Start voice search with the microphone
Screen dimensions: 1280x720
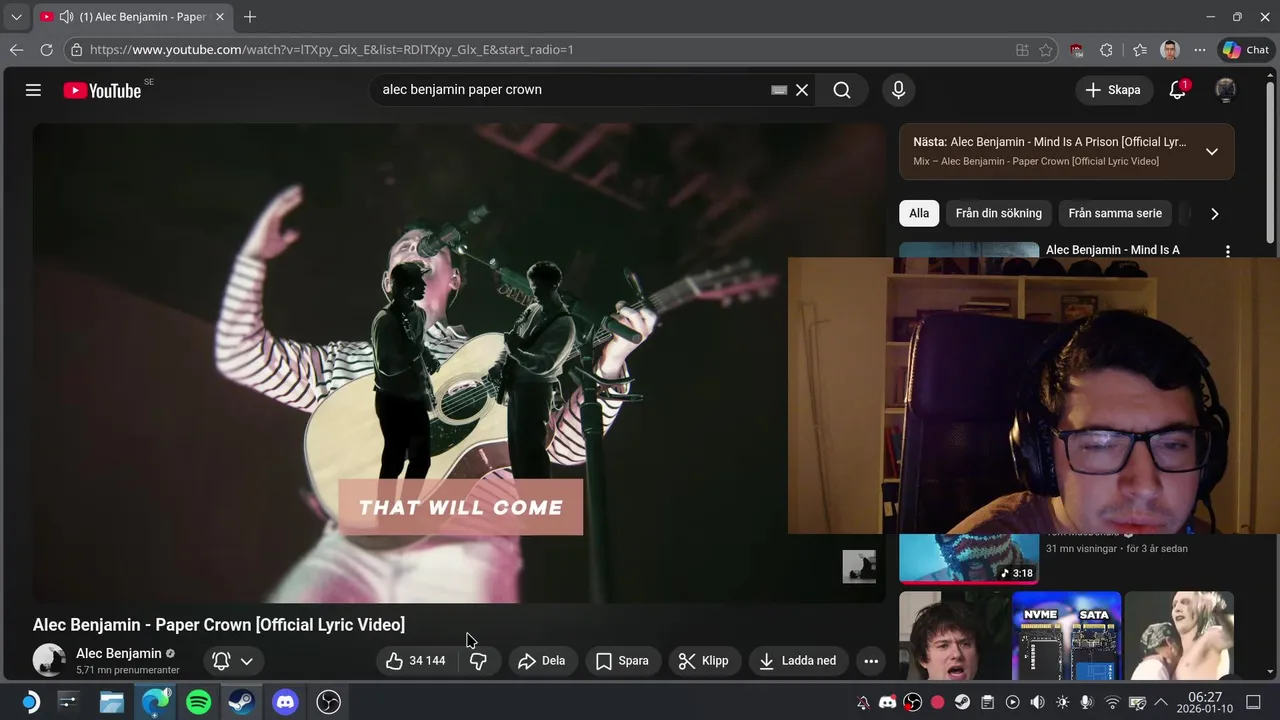coord(898,90)
